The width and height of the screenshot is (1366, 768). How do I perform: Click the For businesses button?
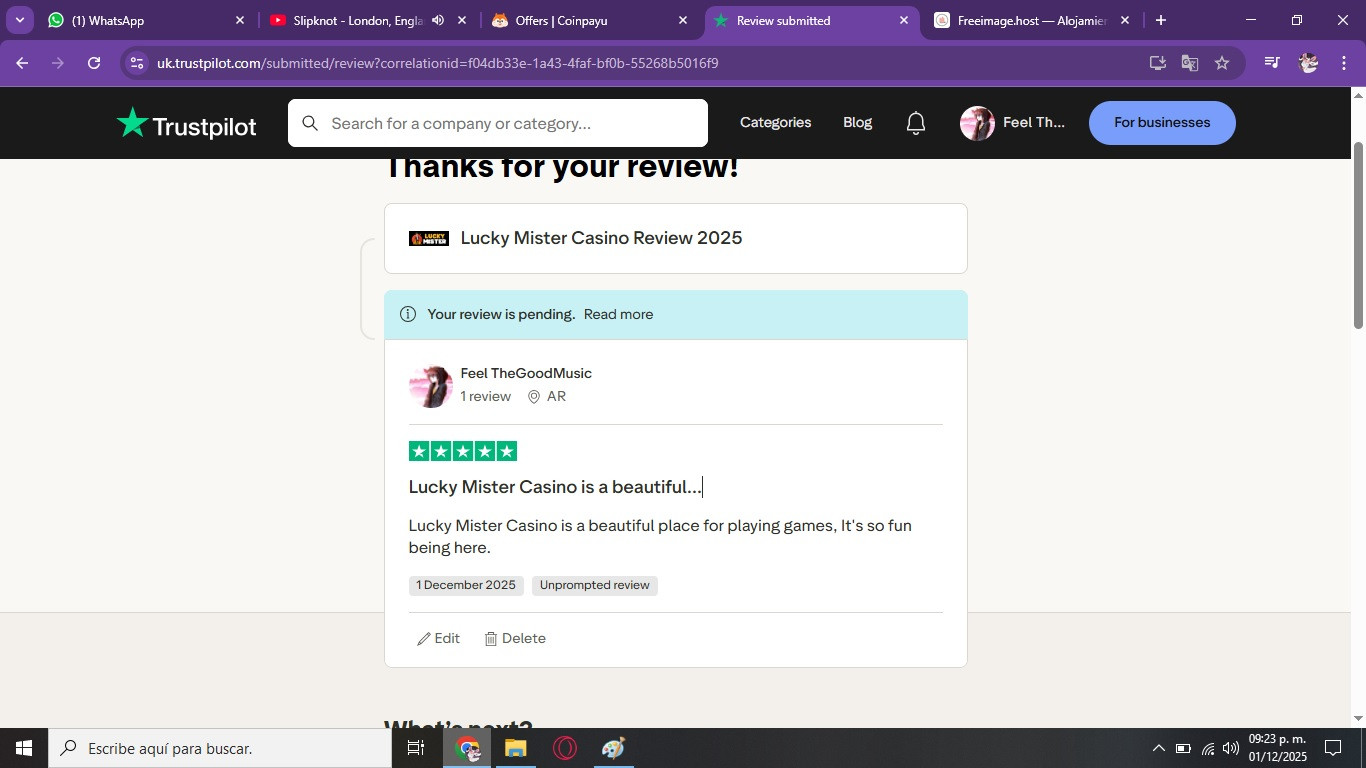1162,123
